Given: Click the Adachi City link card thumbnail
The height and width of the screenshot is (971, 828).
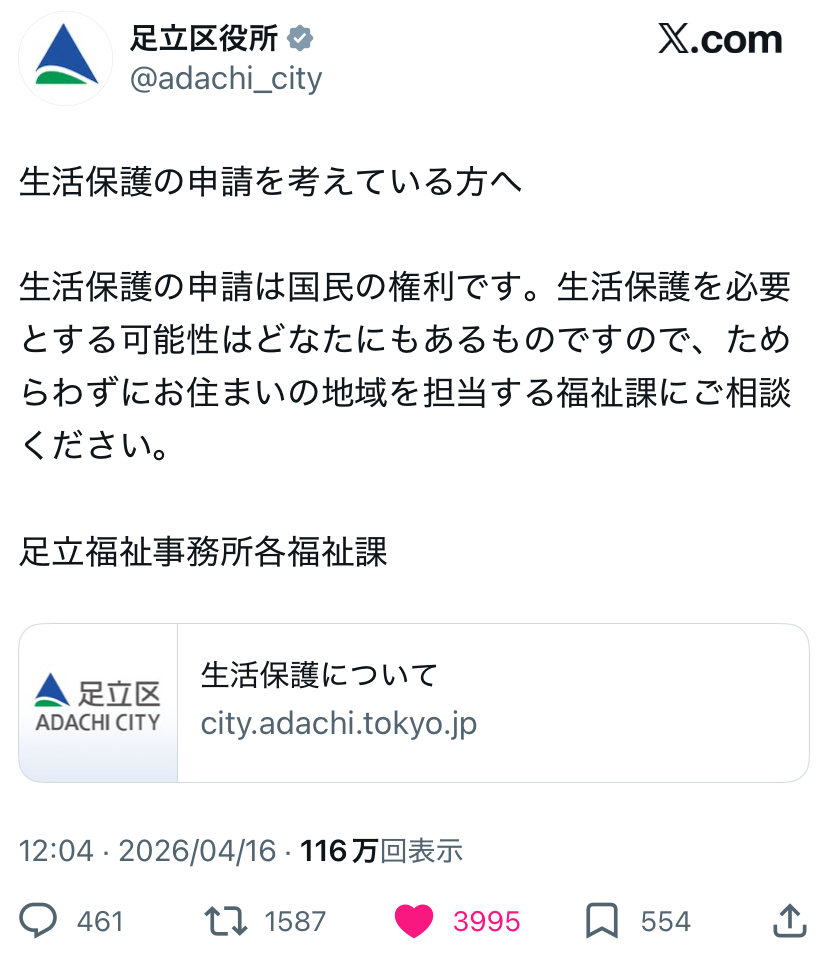Looking at the screenshot, I should (x=98, y=703).
